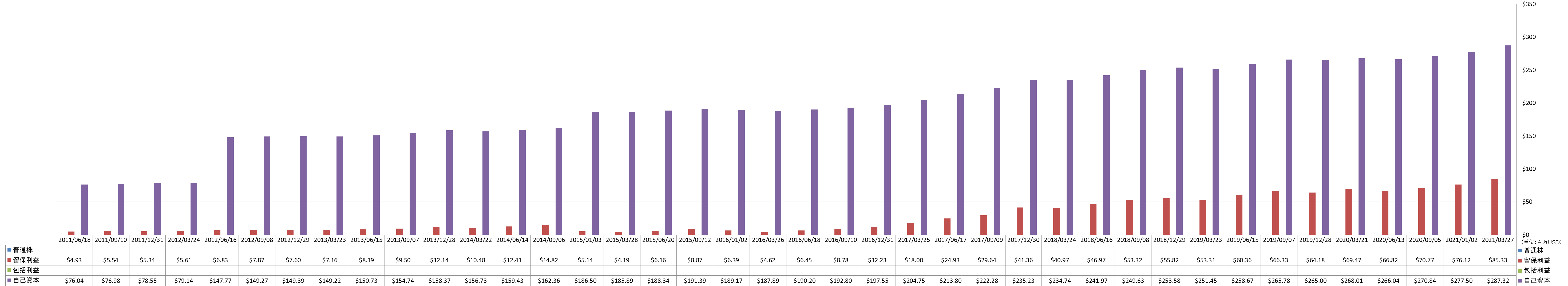Select the $204.75 equity cell
This screenshot has width=1568, height=286.
click(x=914, y=280)
